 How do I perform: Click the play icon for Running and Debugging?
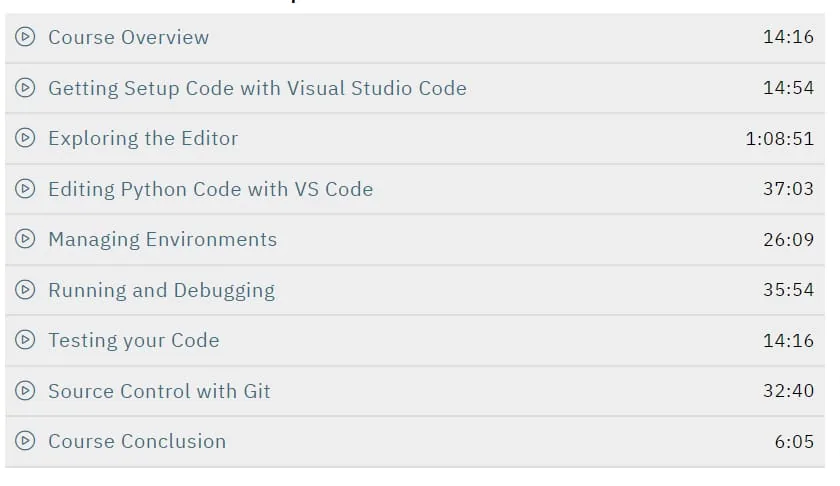(25, 289)
